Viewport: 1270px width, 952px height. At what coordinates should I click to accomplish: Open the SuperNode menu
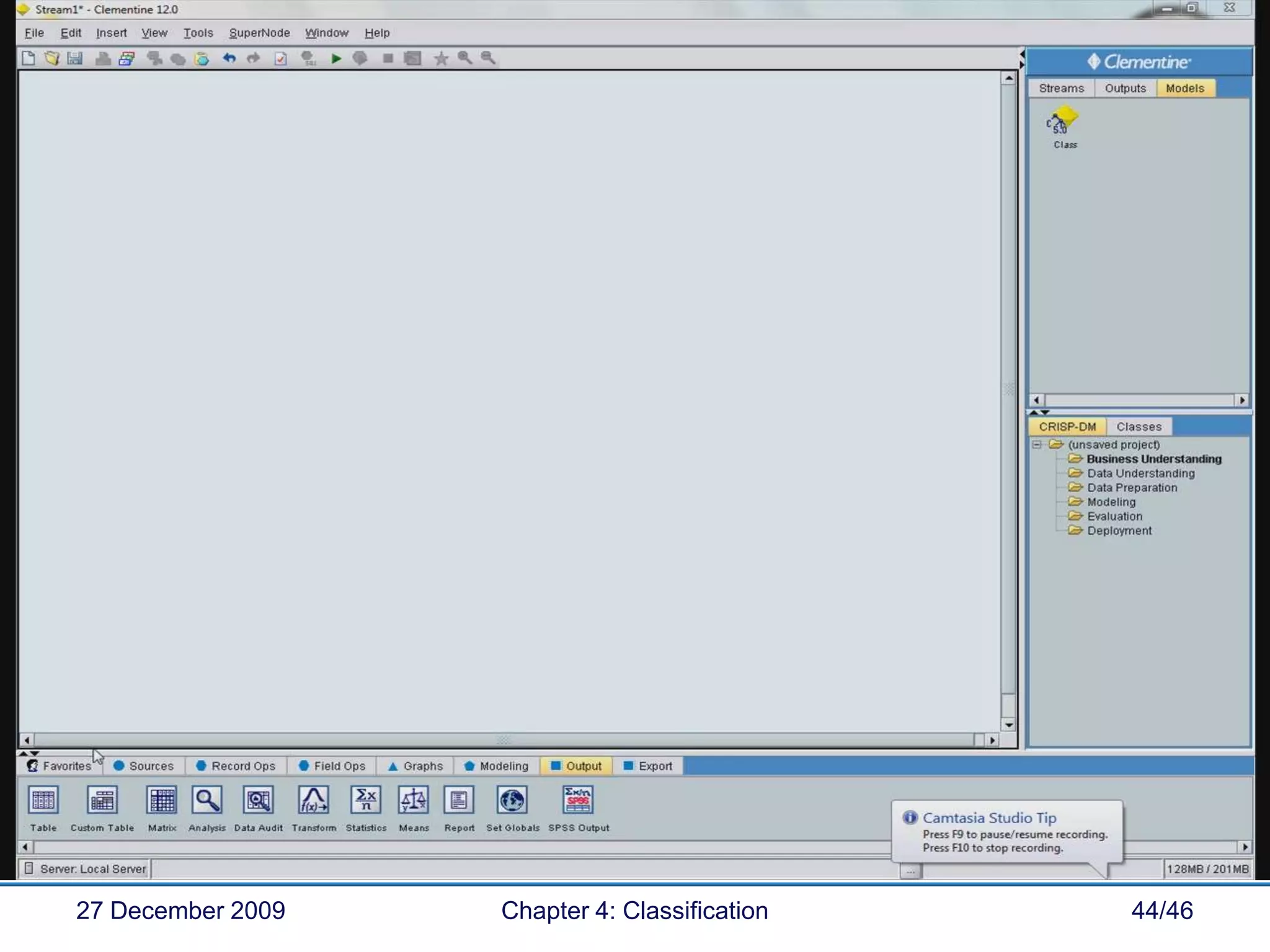click(x=259, y=33)
